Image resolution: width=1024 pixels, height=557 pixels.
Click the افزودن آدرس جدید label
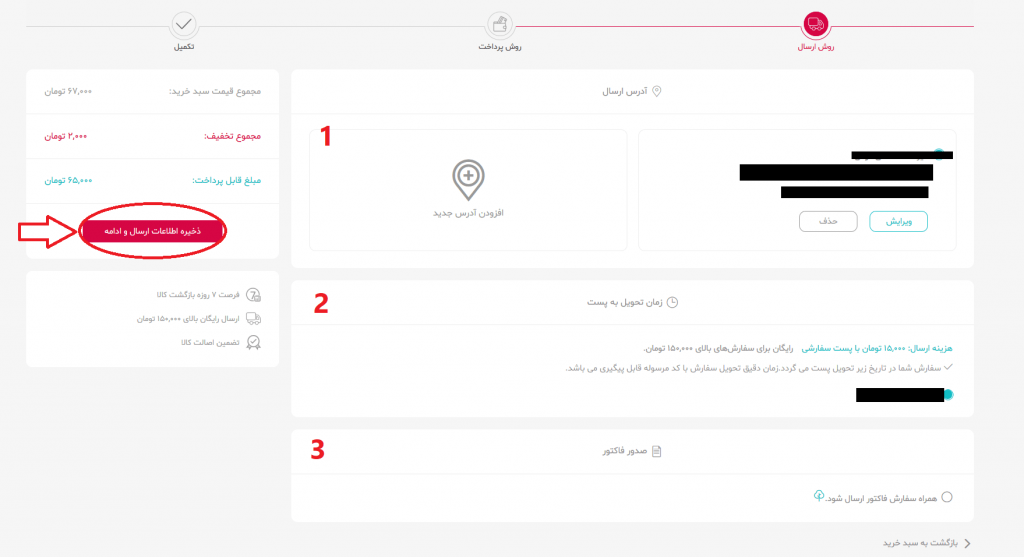click(468, 213)
